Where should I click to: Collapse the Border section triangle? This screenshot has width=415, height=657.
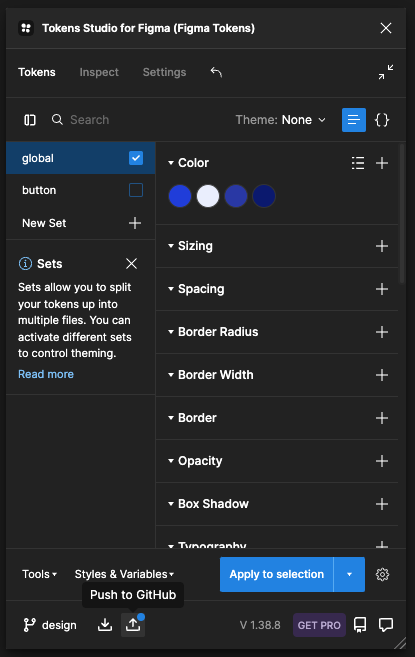[x=171, y=418]
